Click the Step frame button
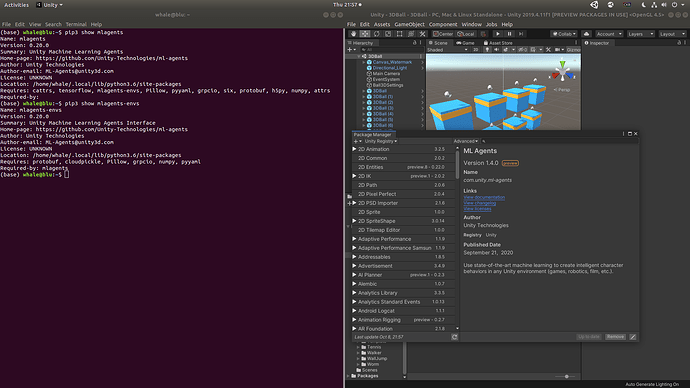Viewport: 690px width, 388px height. [x=521, y=34]
